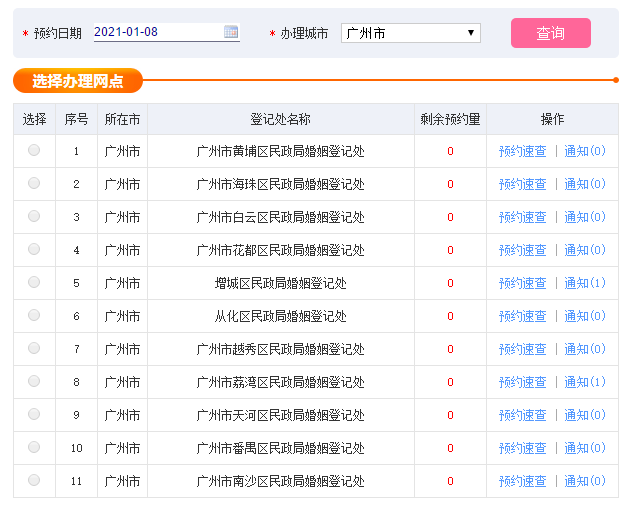
Task: Open the calendar picker icon in the date field
Action: pyautogui.click(x=231, y=32)
